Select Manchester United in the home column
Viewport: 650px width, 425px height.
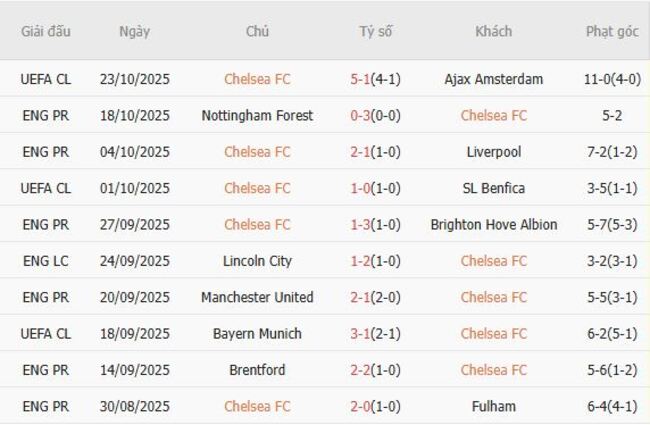[x=257, y=297]
